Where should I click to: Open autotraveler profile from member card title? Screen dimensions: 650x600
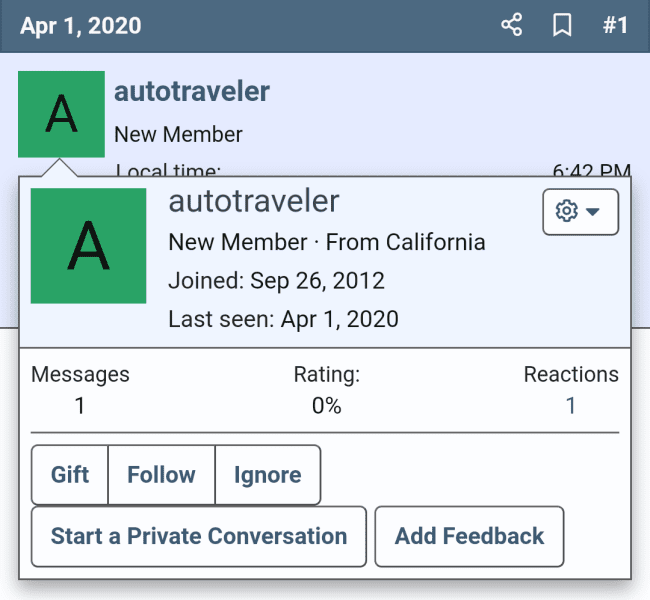click(x=254, y=201)
